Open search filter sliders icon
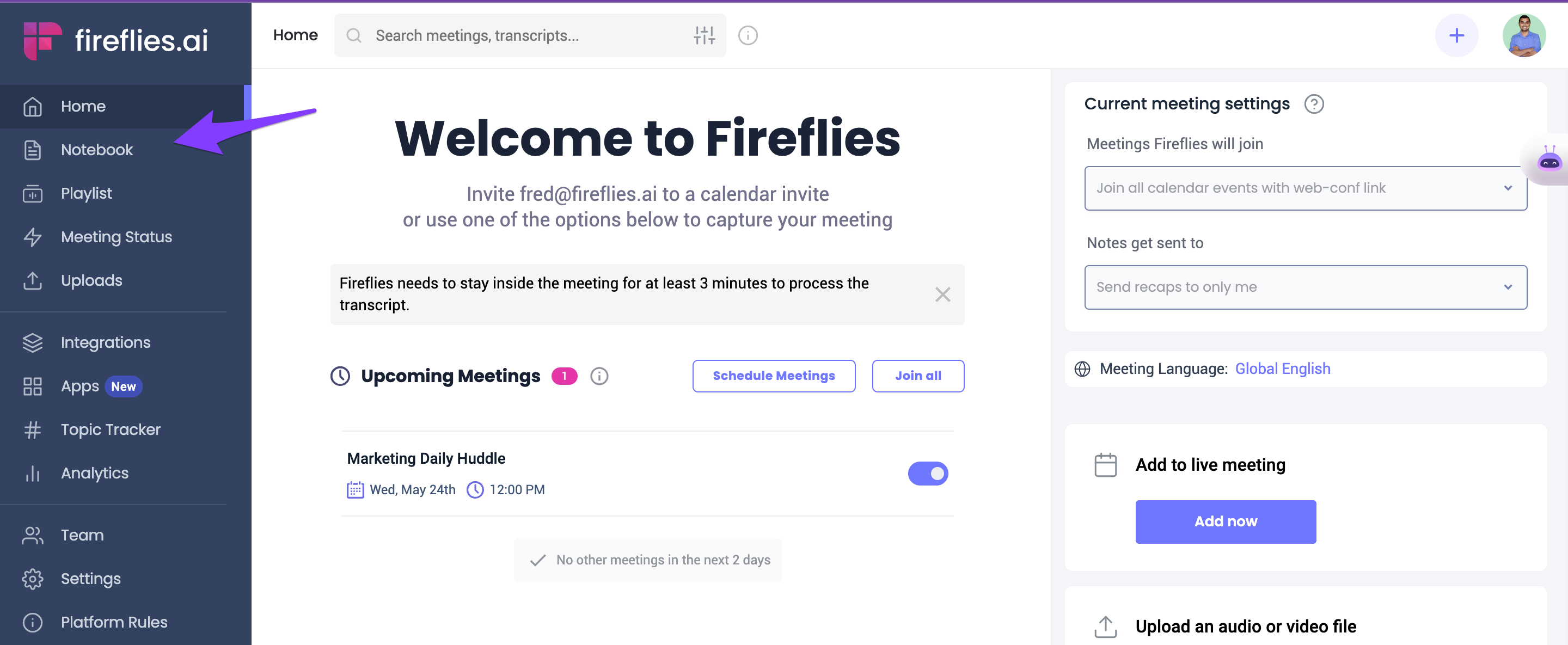This screenshot has height=645, width=1568. (705, 35)
